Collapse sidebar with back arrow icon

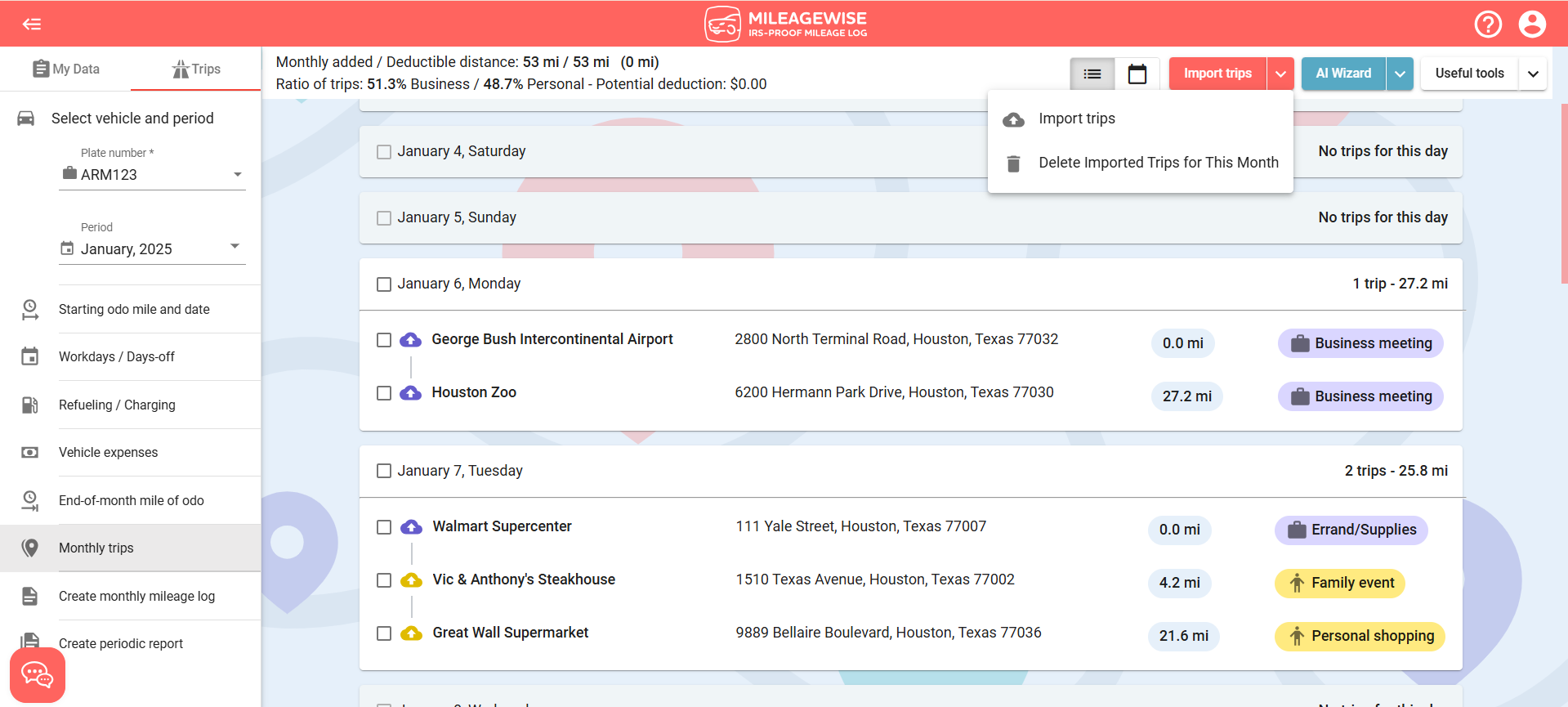click(32, 24)
